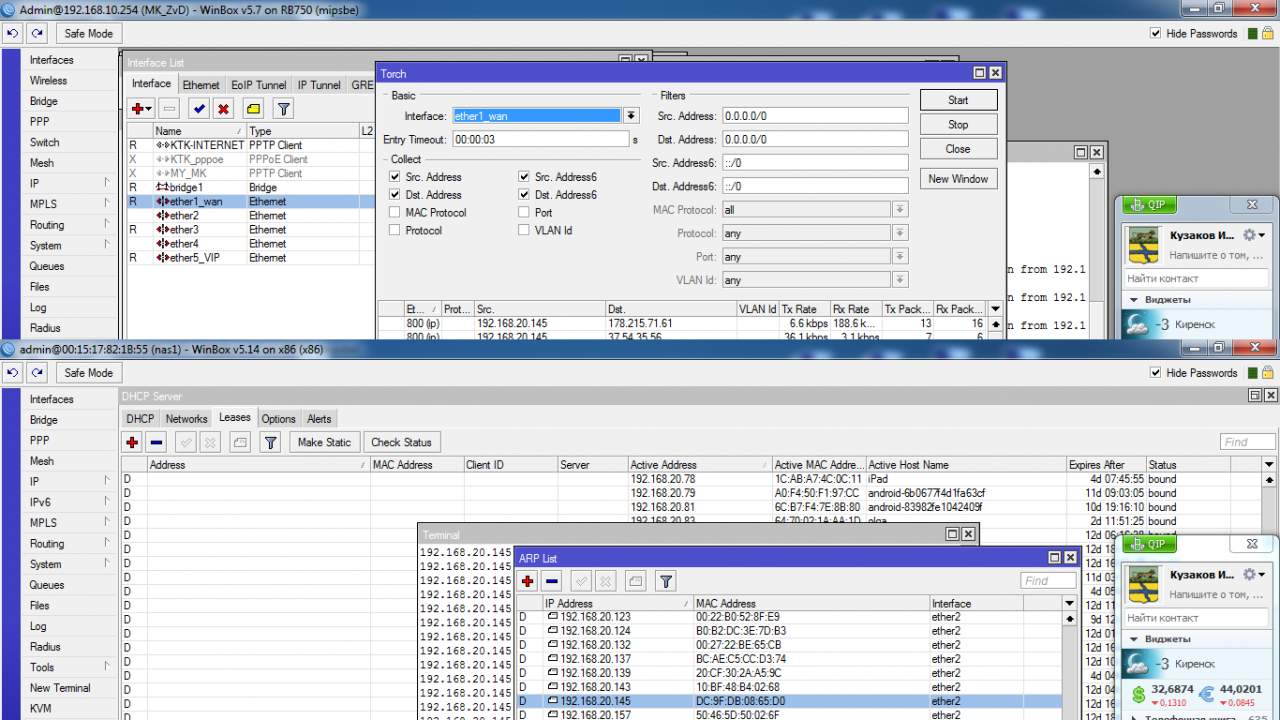Click the undo arrow in top WinBox toolbar

coord(12,33)
